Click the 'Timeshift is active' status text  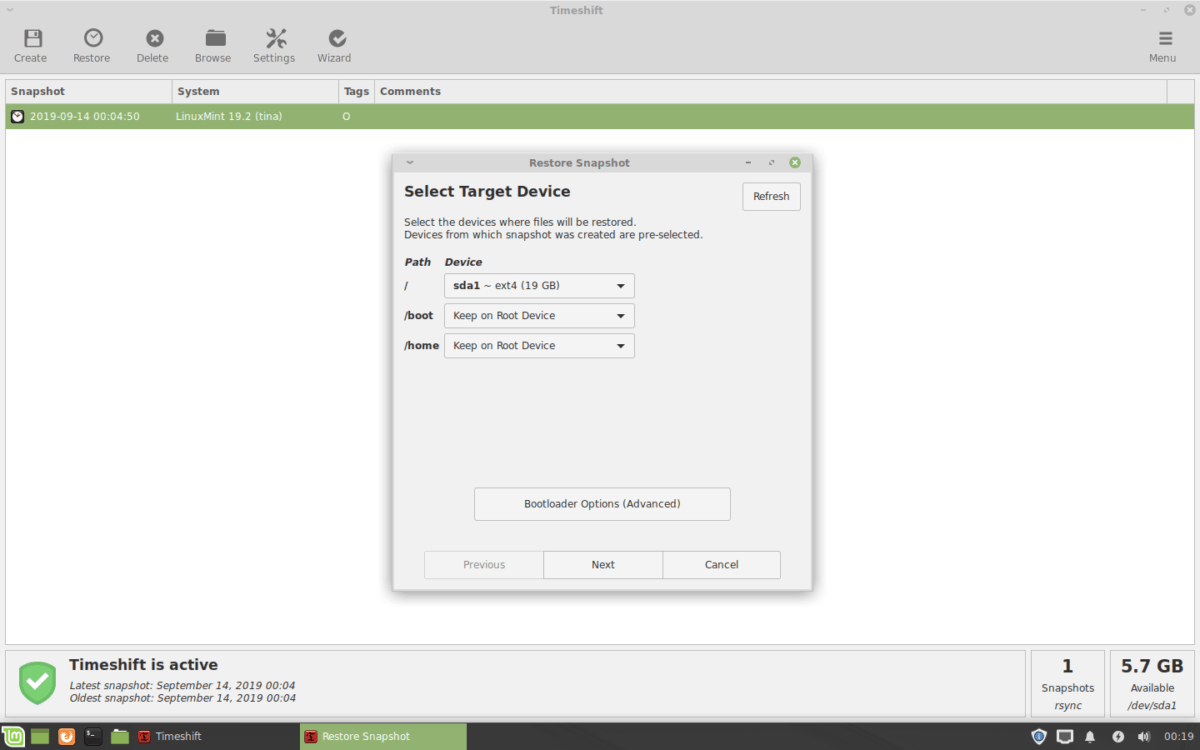(143, 665)
